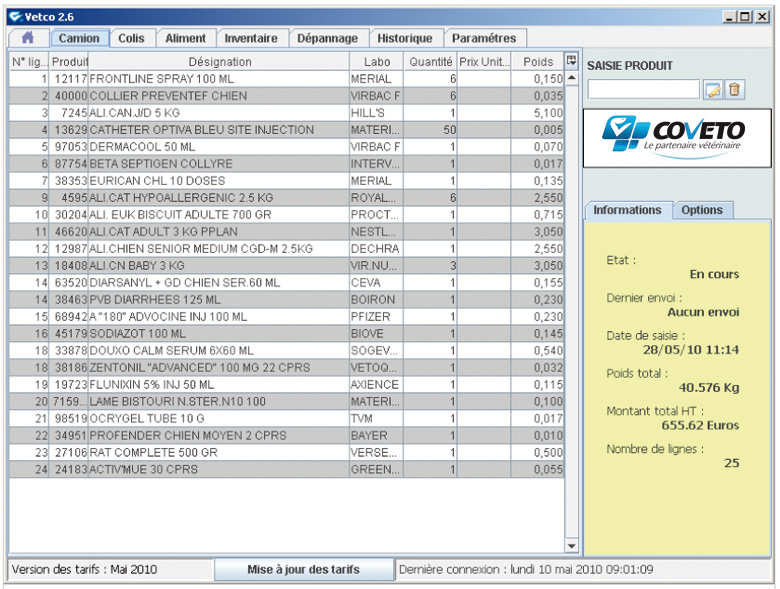Sort by the Désignation column header
This screenshot has height=589, width=780.
[x=219, y=62]
